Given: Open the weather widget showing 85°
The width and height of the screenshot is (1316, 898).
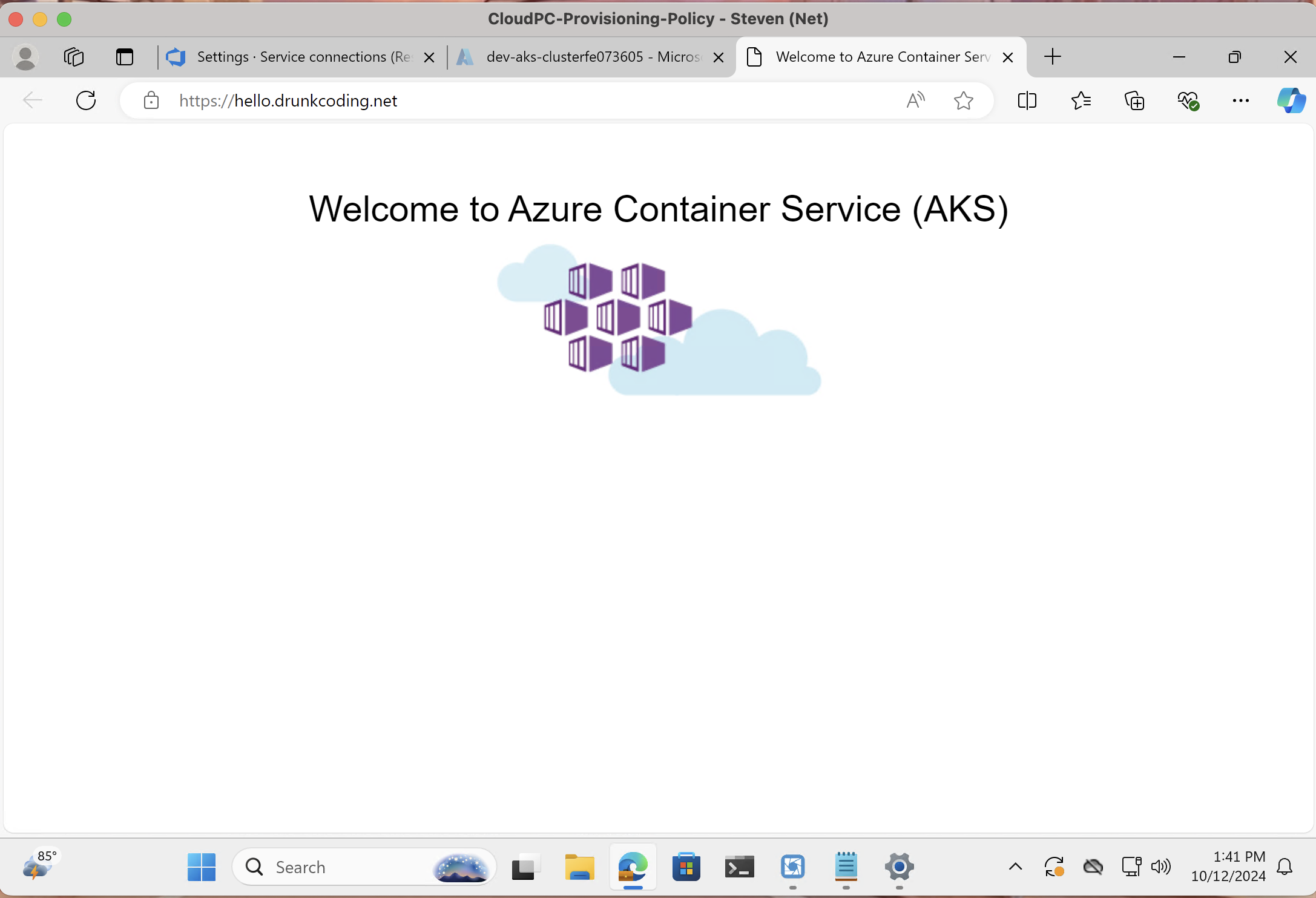Looking at the screenshot, I should pyautogui.click(x=40, y=865).
